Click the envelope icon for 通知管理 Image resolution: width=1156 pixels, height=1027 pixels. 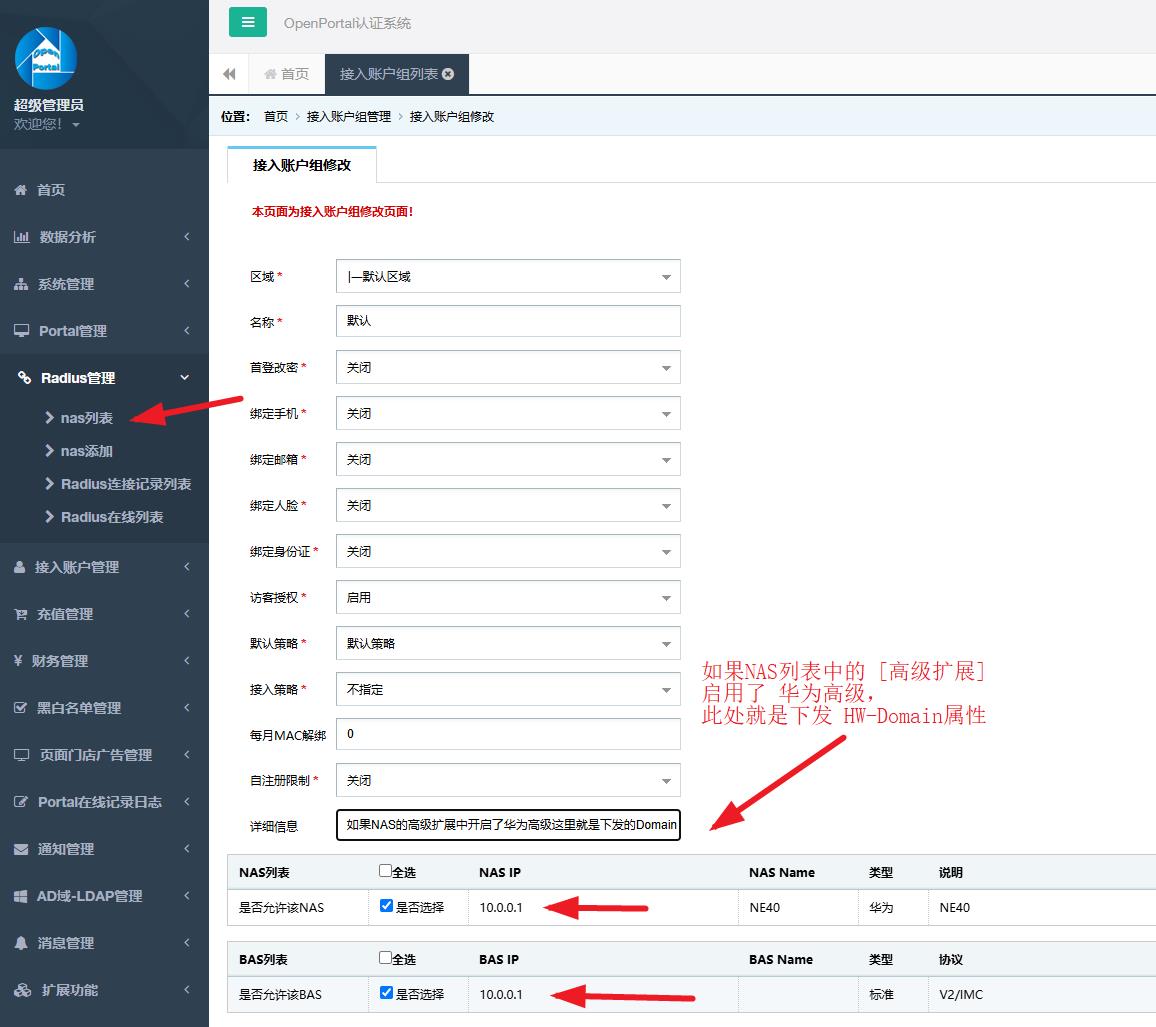coord(21,849)
